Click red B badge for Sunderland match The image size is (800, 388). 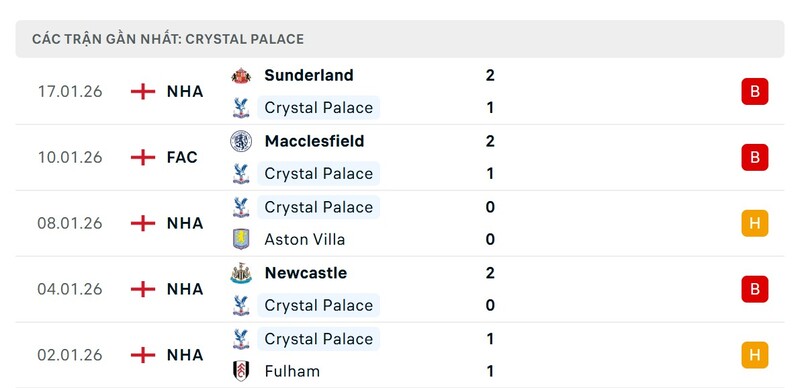click(x=755, y=92)
